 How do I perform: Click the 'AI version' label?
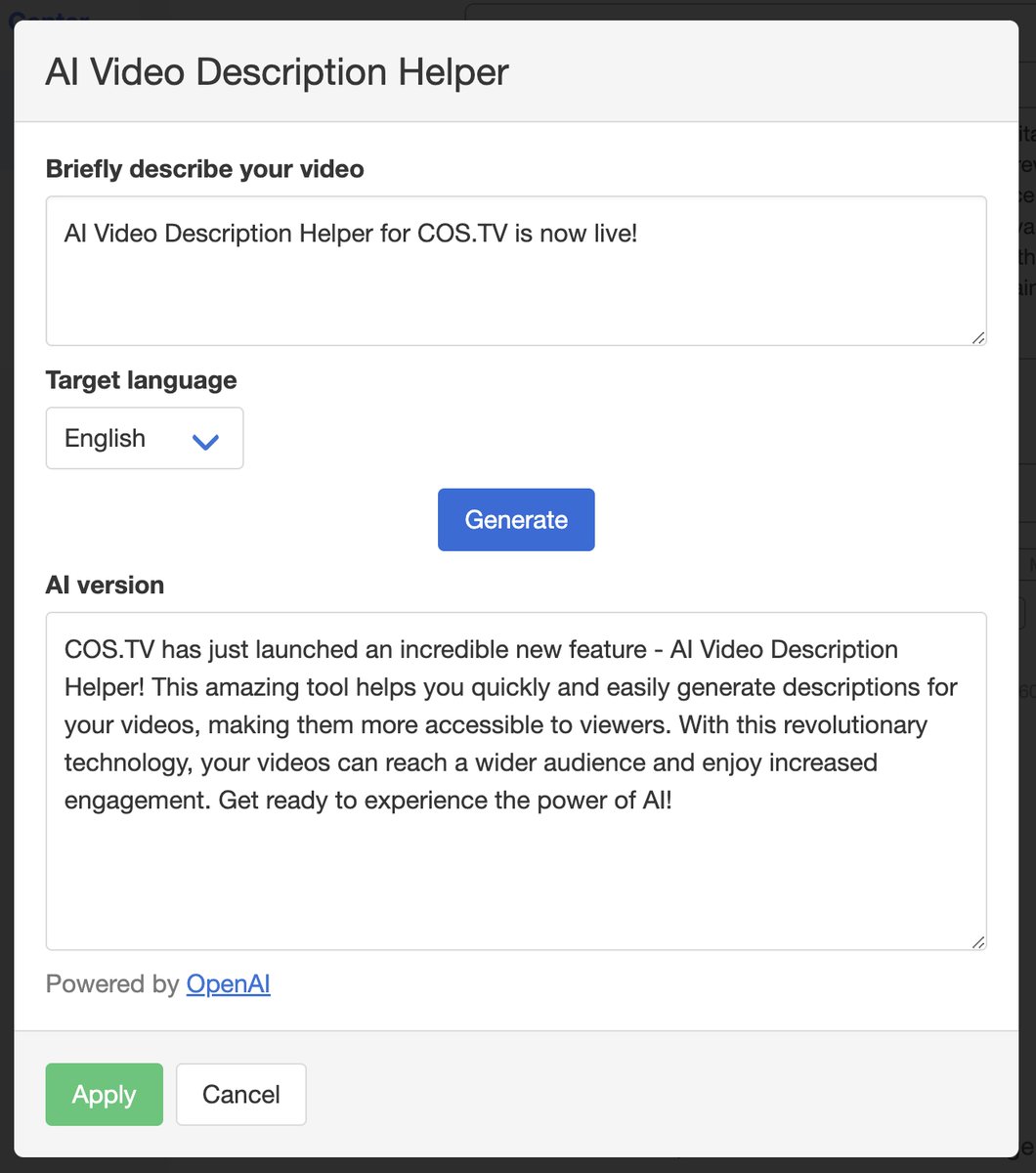[106, 586]
